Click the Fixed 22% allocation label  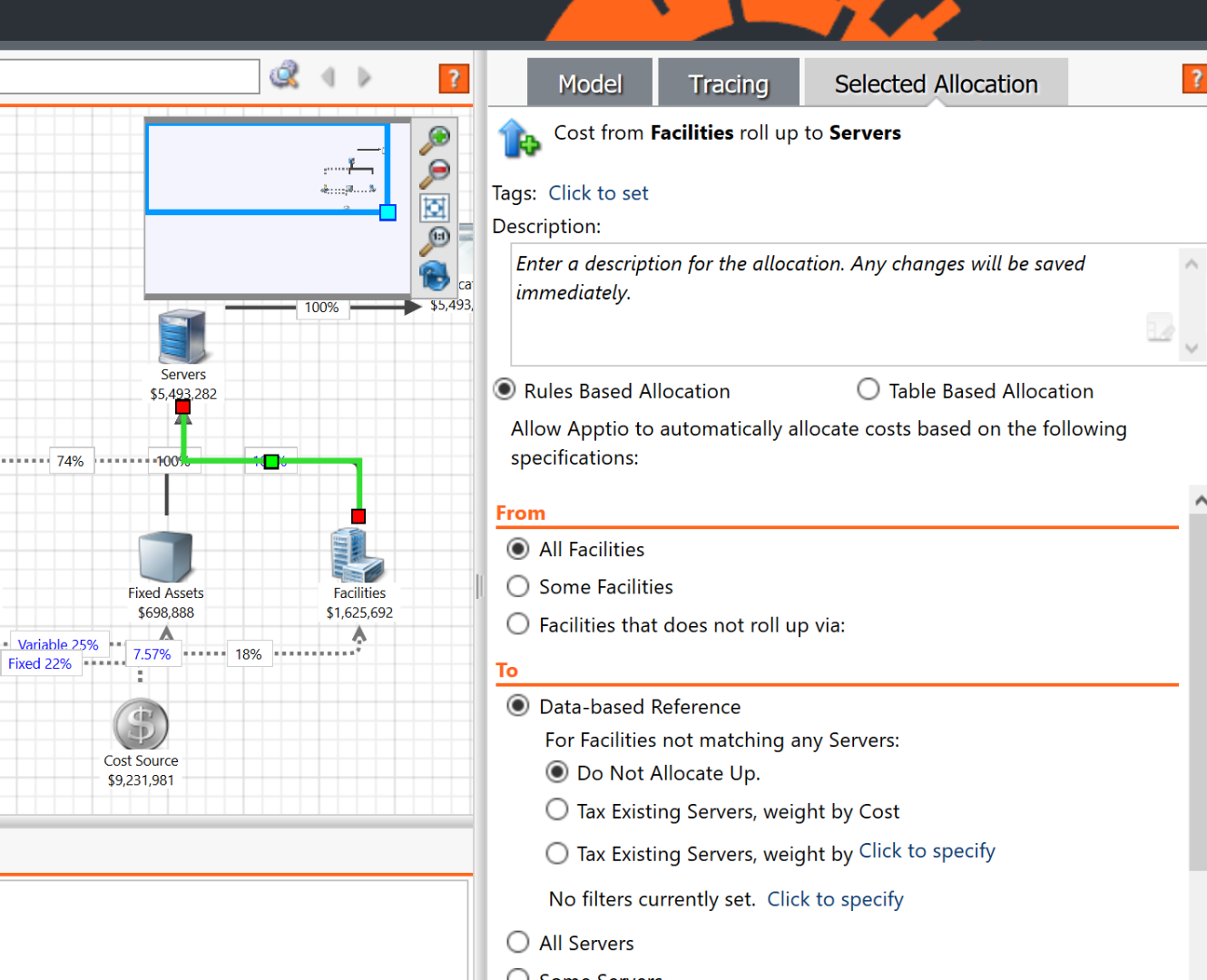pos(40,663)
